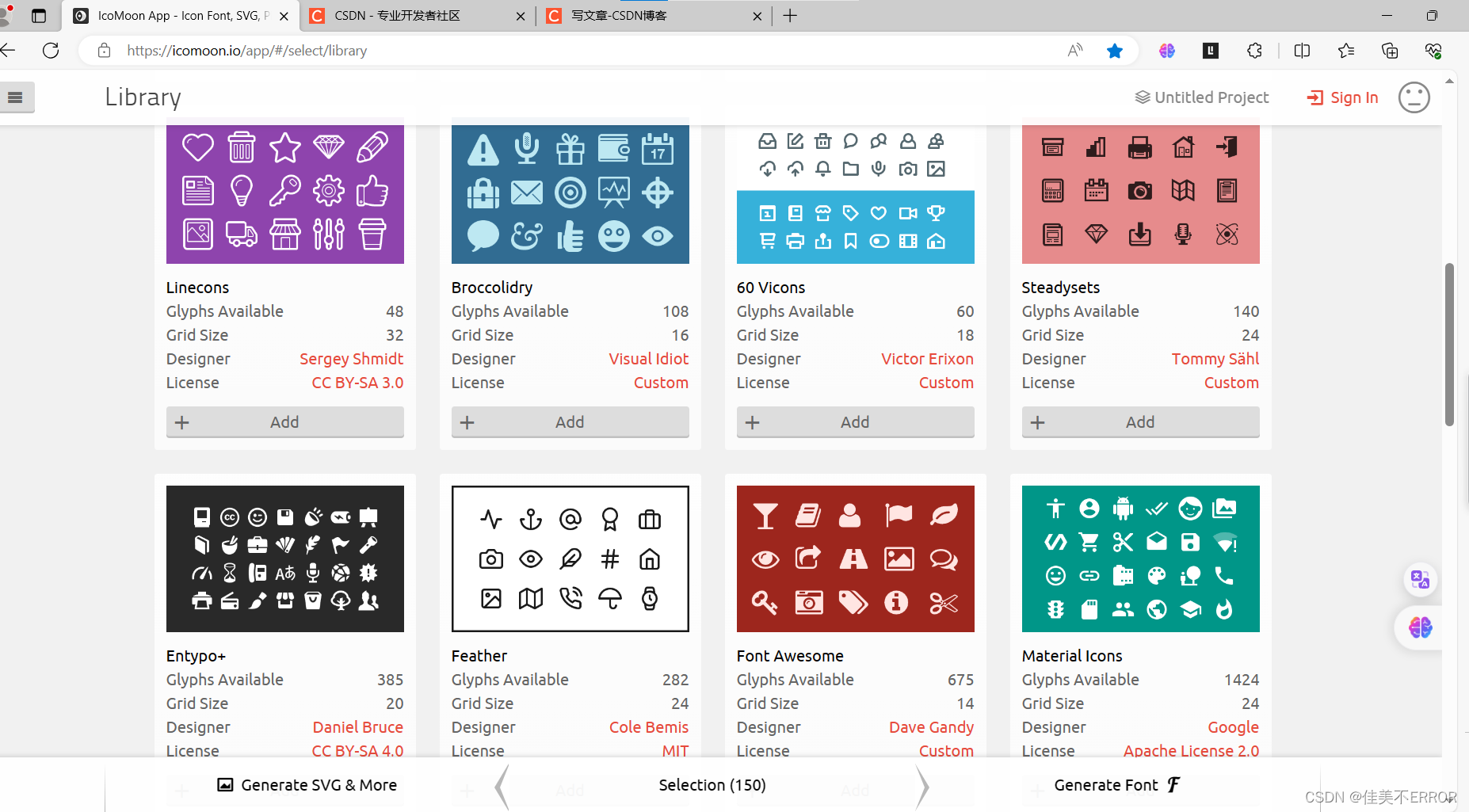This screenshot has width=1469, height=812.
Task: Select the home glyph in Feather
Action: pos(650,559)
